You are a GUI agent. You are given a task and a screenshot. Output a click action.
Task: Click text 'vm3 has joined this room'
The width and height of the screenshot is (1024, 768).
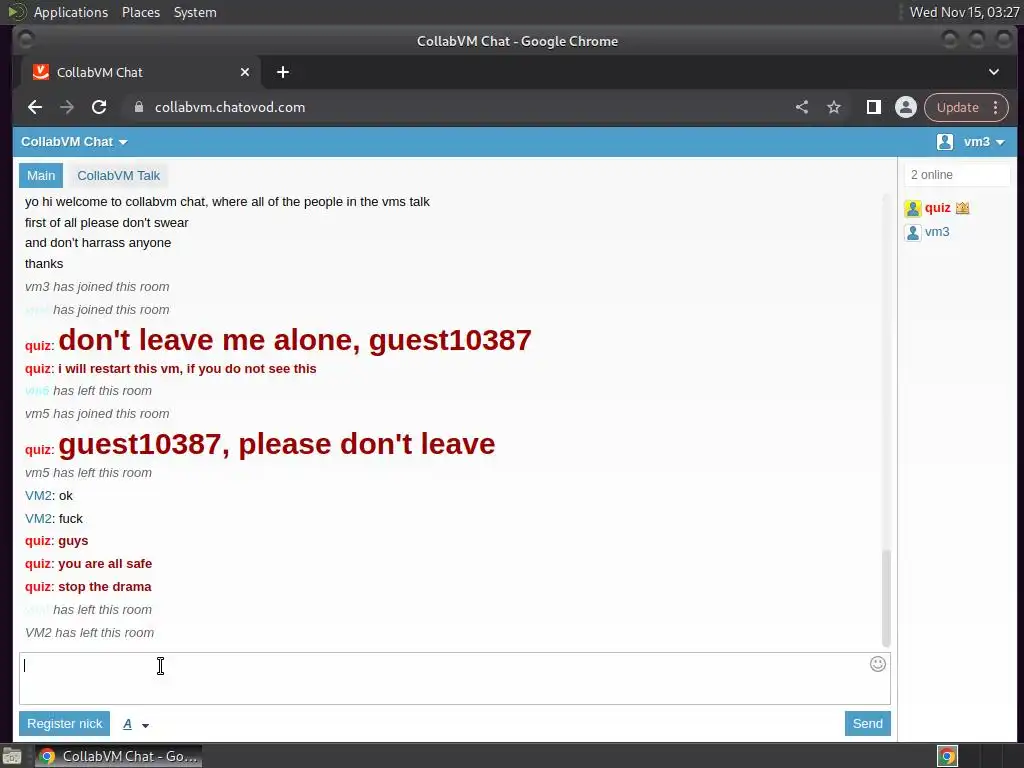click(97, 287)
